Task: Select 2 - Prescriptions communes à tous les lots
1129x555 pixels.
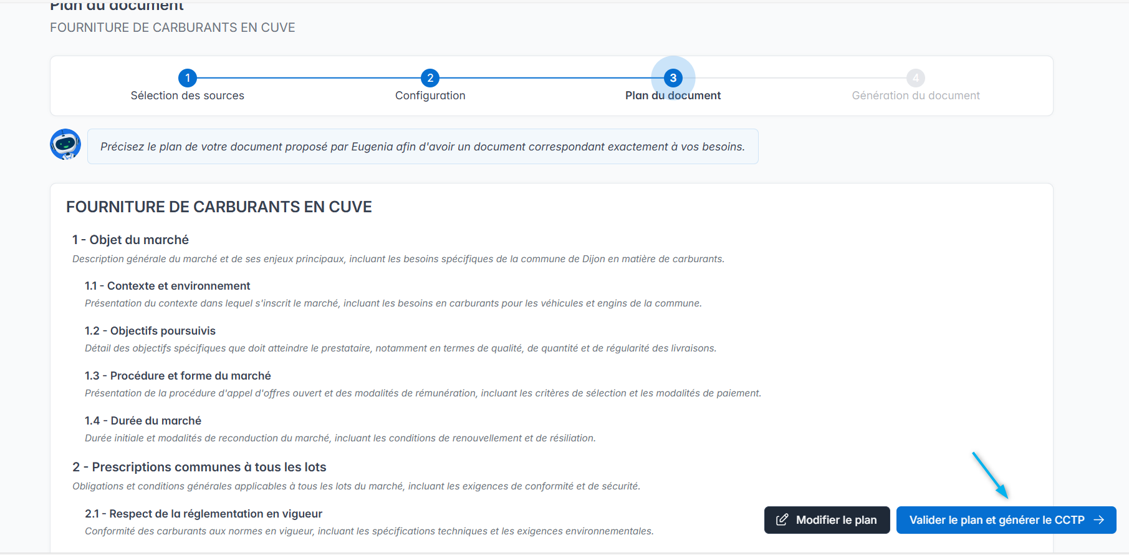Action: (199, 467)
